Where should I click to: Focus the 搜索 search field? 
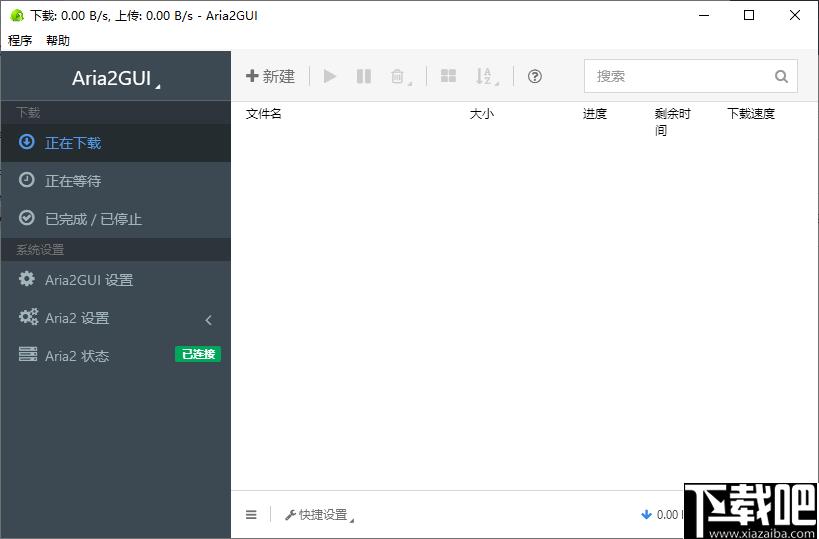point(691,76)
